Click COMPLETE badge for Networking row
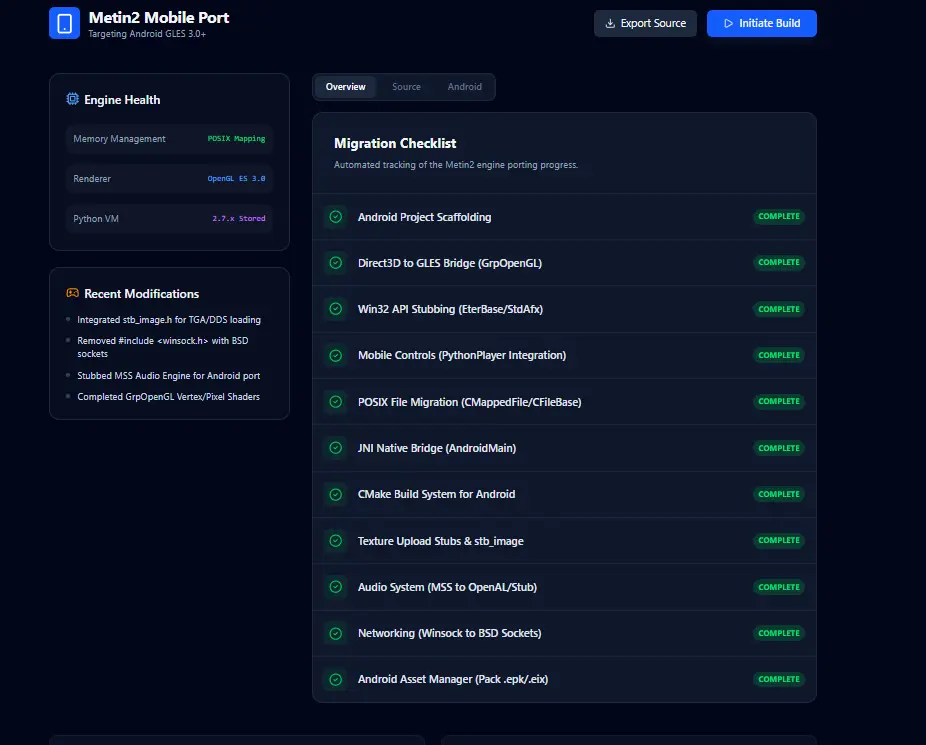Viewport: 926px width, 745px height. pos(779,633)
